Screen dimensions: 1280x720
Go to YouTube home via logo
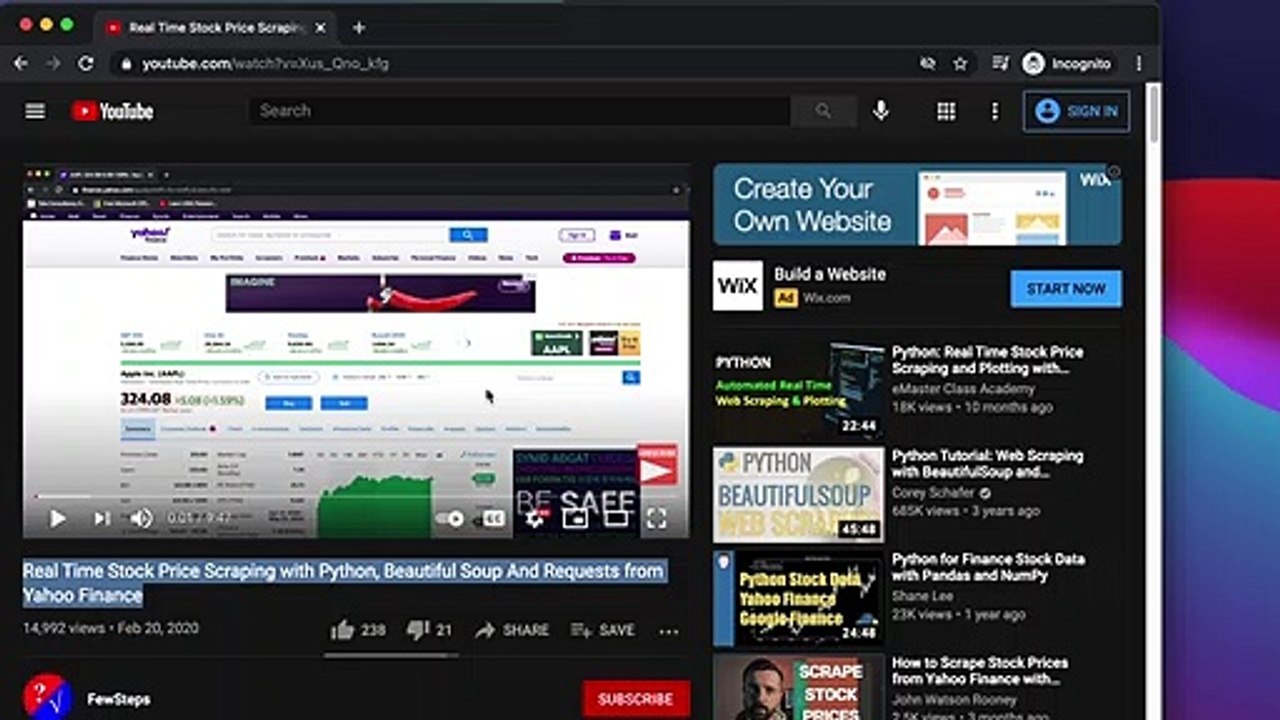tap(112, 111)
